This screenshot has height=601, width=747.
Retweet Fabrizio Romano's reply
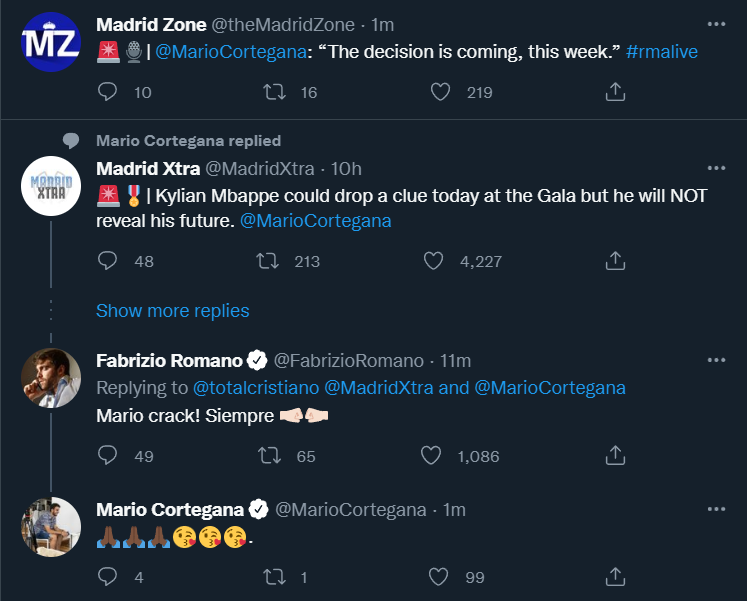coord(268,456)
